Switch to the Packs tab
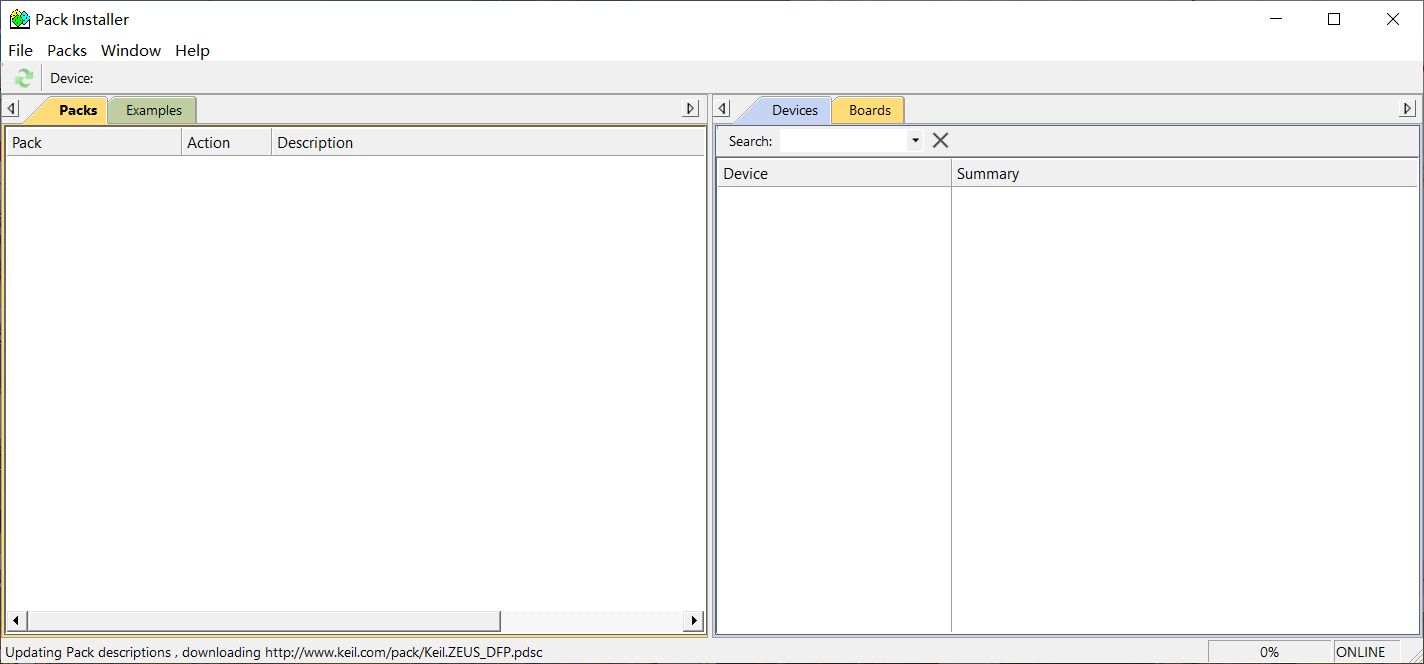 (78, 110)
